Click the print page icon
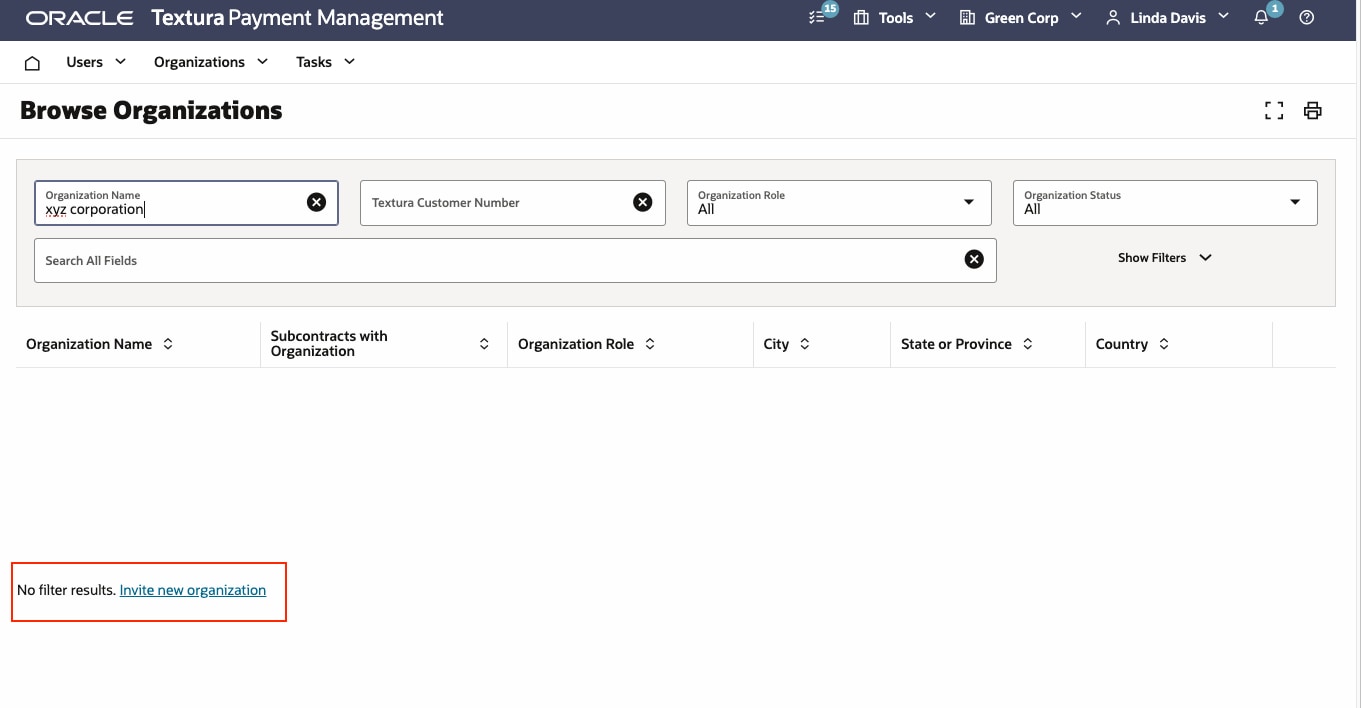 click(1313, 111)
